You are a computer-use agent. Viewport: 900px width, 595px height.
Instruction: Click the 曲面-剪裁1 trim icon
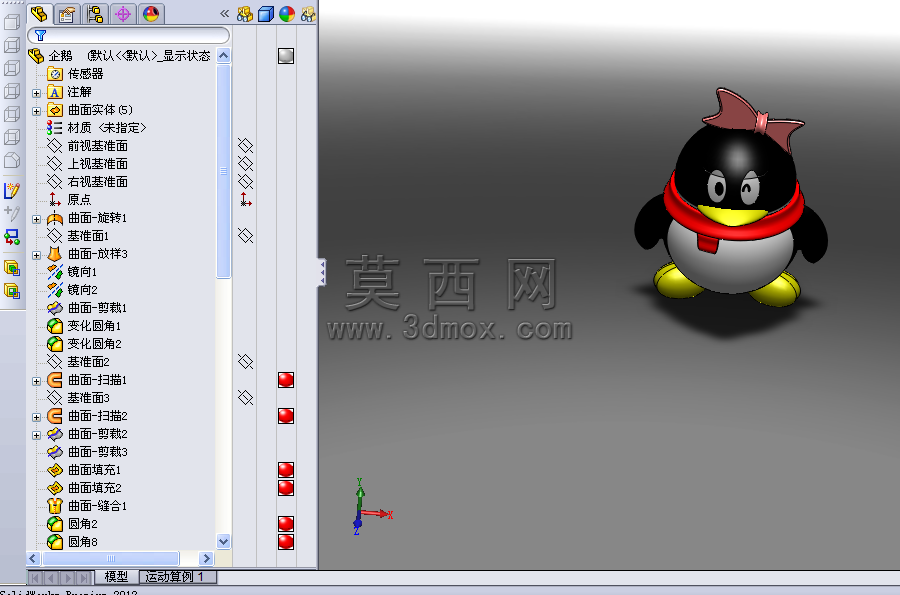[x=55, y=308]
